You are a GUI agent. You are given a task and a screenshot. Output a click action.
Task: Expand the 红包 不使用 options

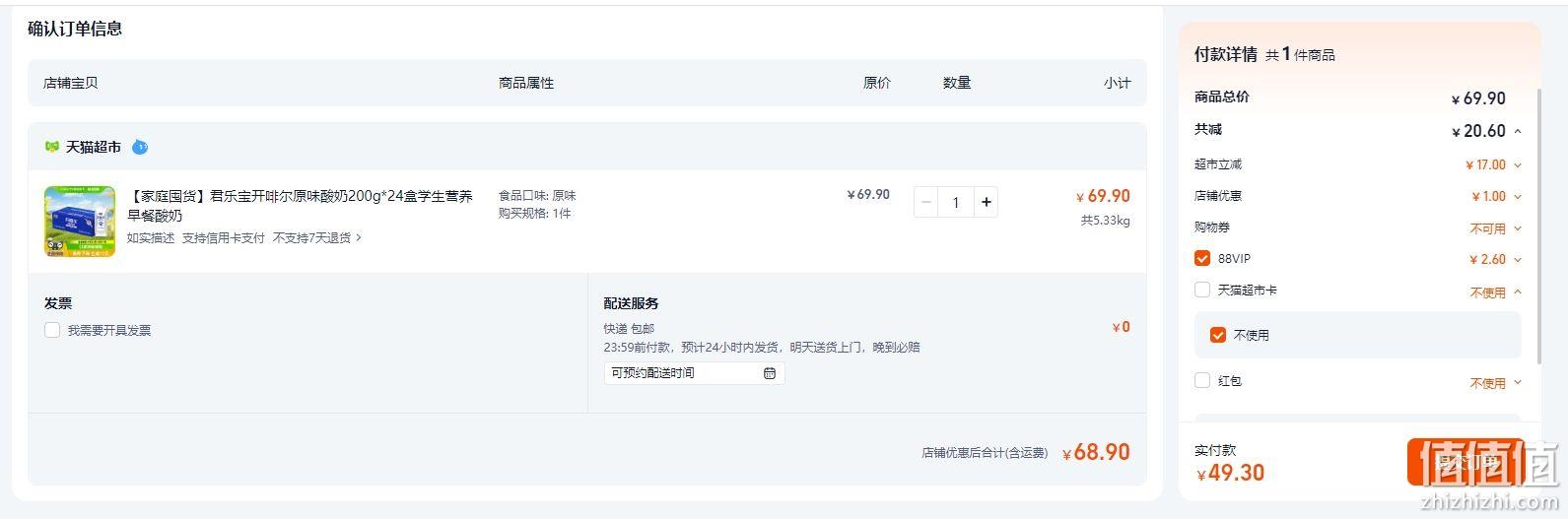1518,383
